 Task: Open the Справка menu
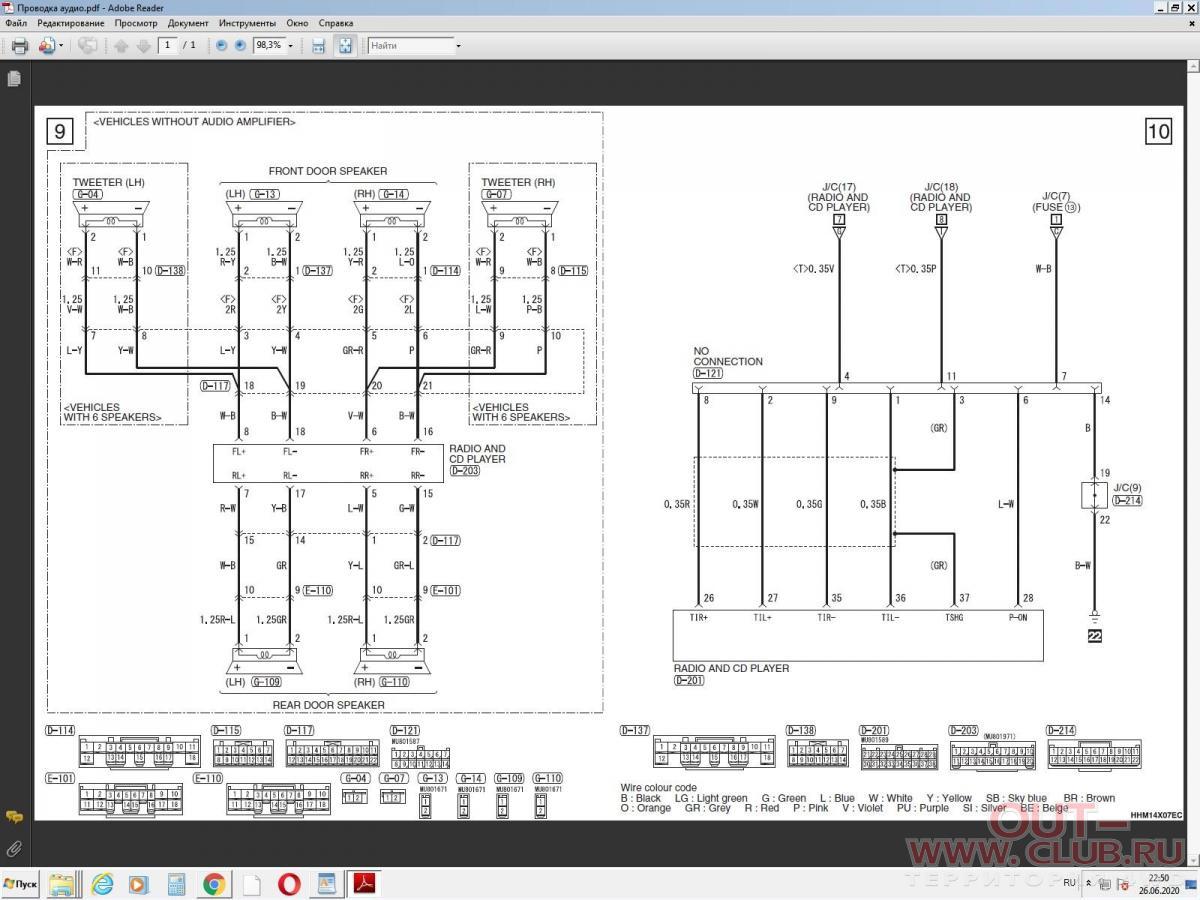(335, 23)
